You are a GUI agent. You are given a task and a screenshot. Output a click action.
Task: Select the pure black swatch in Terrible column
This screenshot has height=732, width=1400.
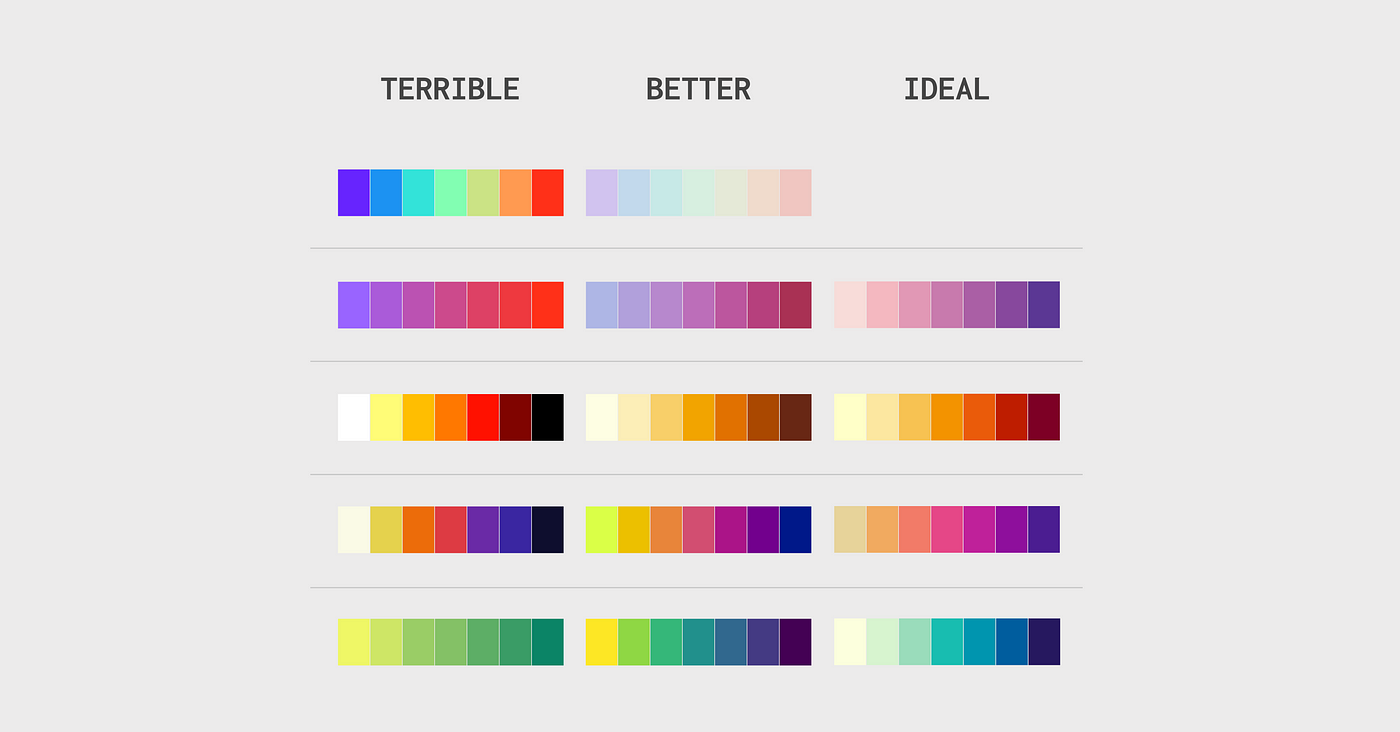[548, 417]
